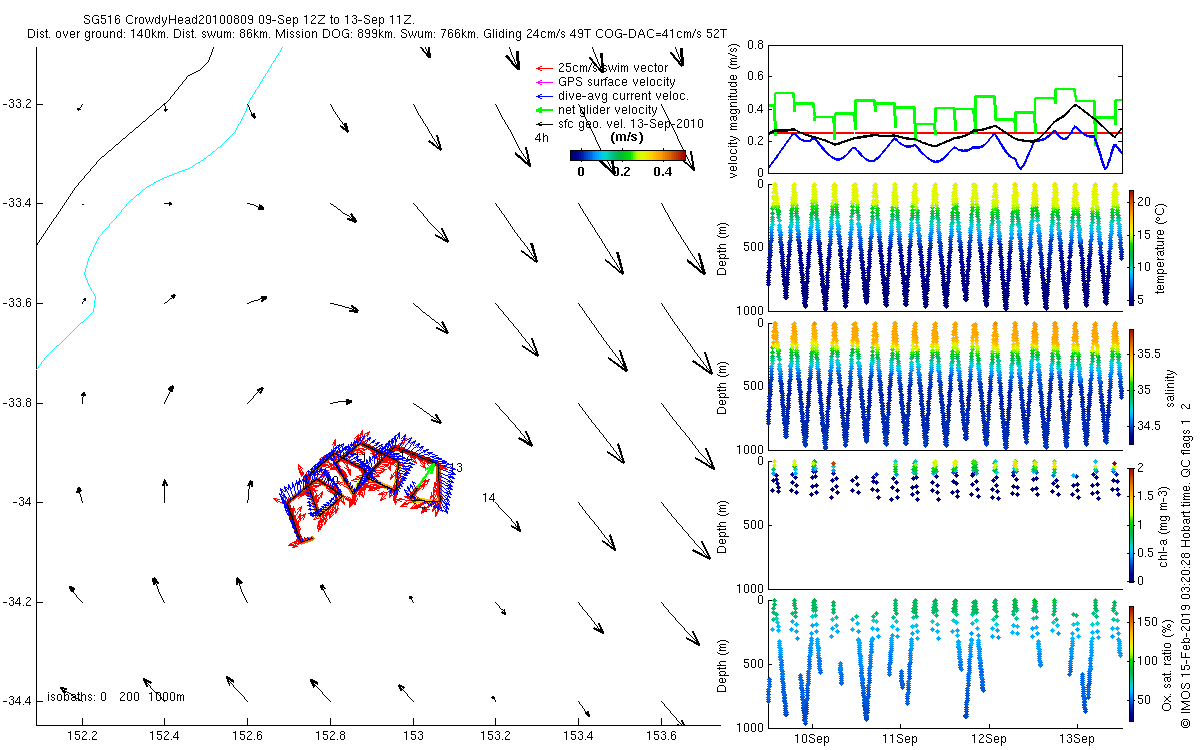The width and height of the screenshot is (1200, 750).
Task: Select the black sfc geo. vel. legend arrow
Action: point(546,124)
